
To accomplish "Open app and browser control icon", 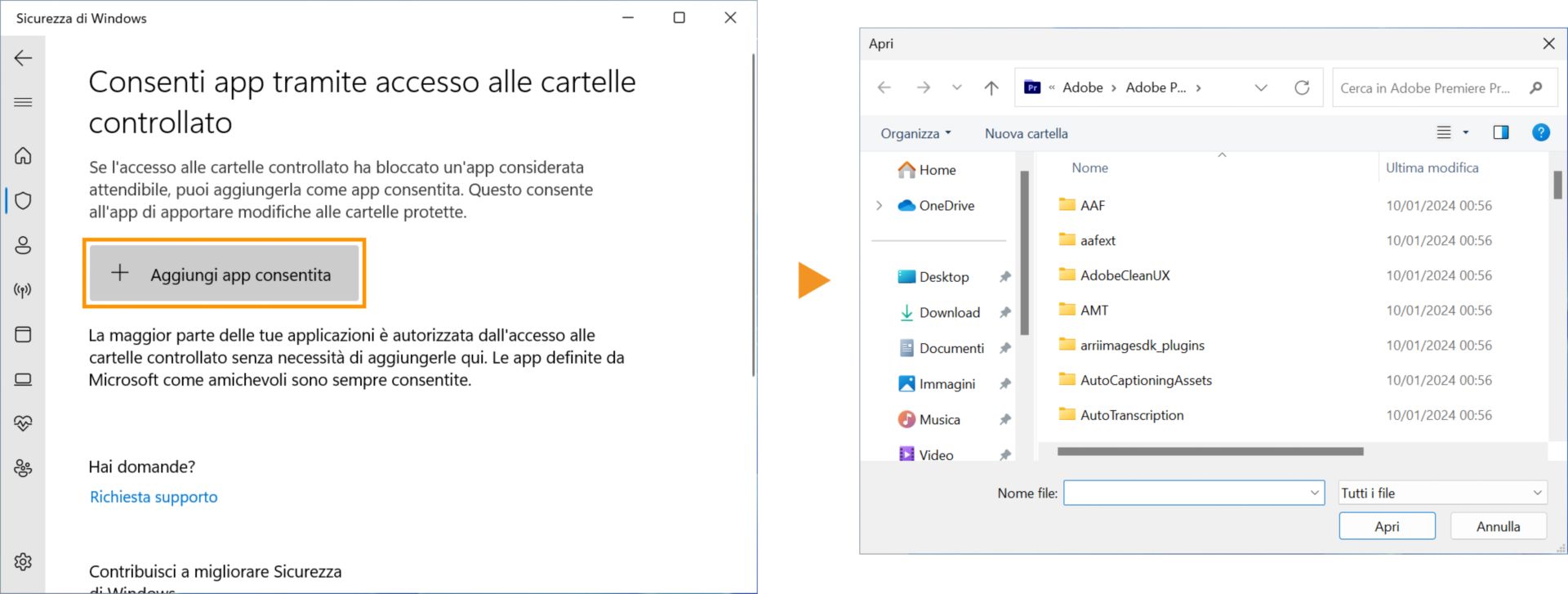I will pos(23,334).
